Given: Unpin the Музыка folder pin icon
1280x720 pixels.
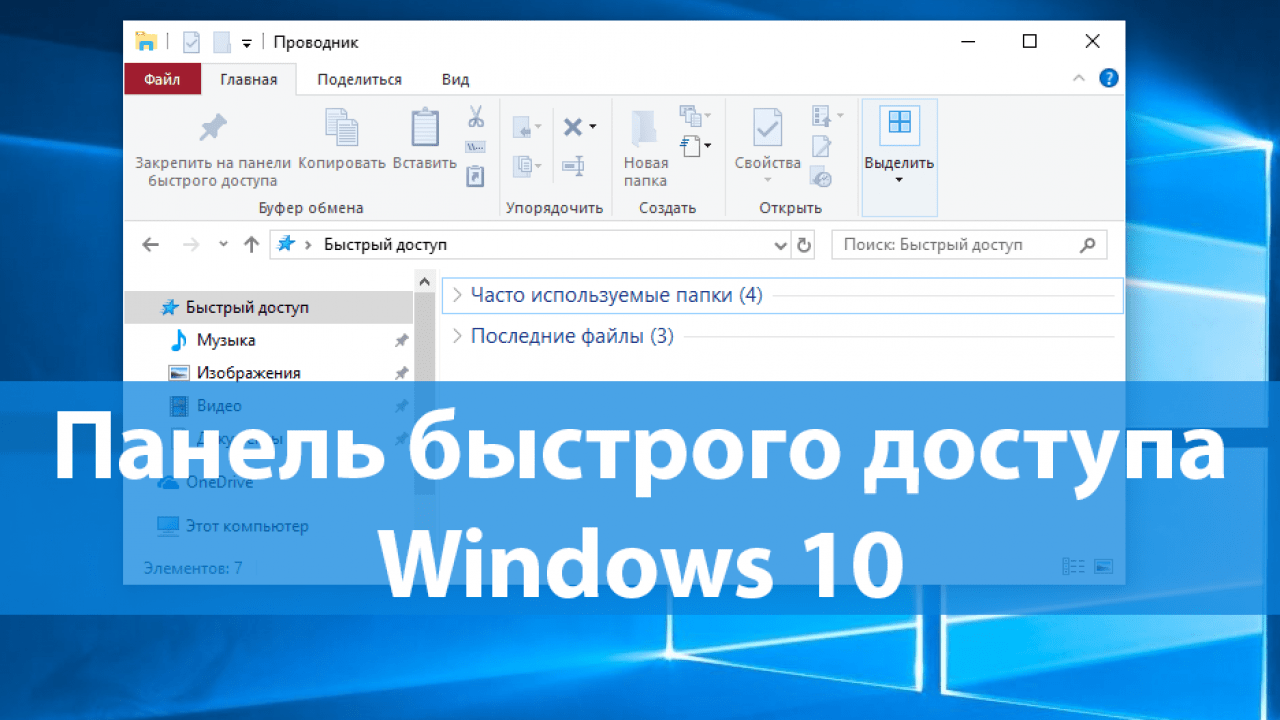Looking at the screenshot, I should tap(401, 341).
